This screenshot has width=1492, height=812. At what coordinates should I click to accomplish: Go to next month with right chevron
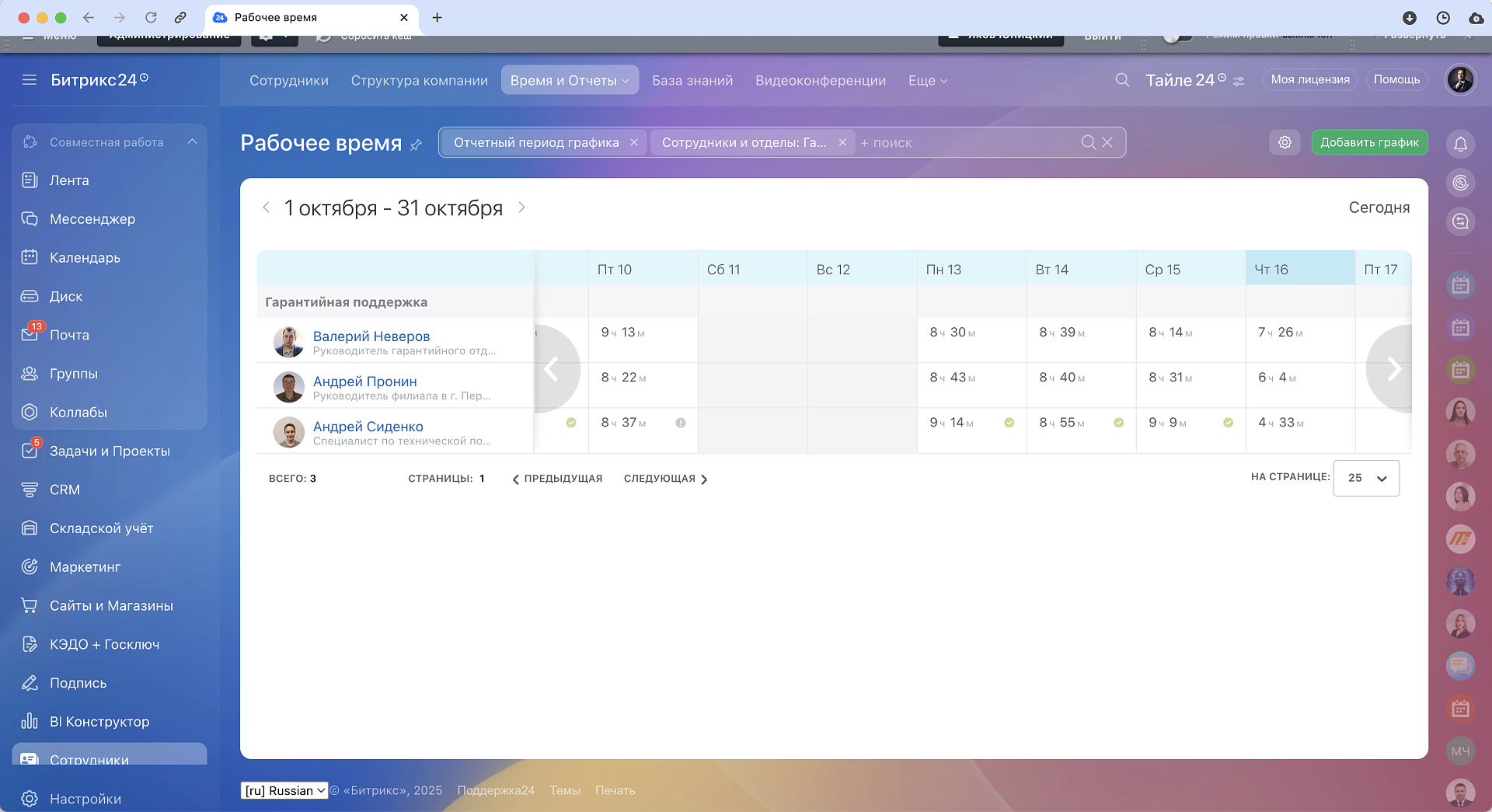pyautogui.click(x=521, y=207)
